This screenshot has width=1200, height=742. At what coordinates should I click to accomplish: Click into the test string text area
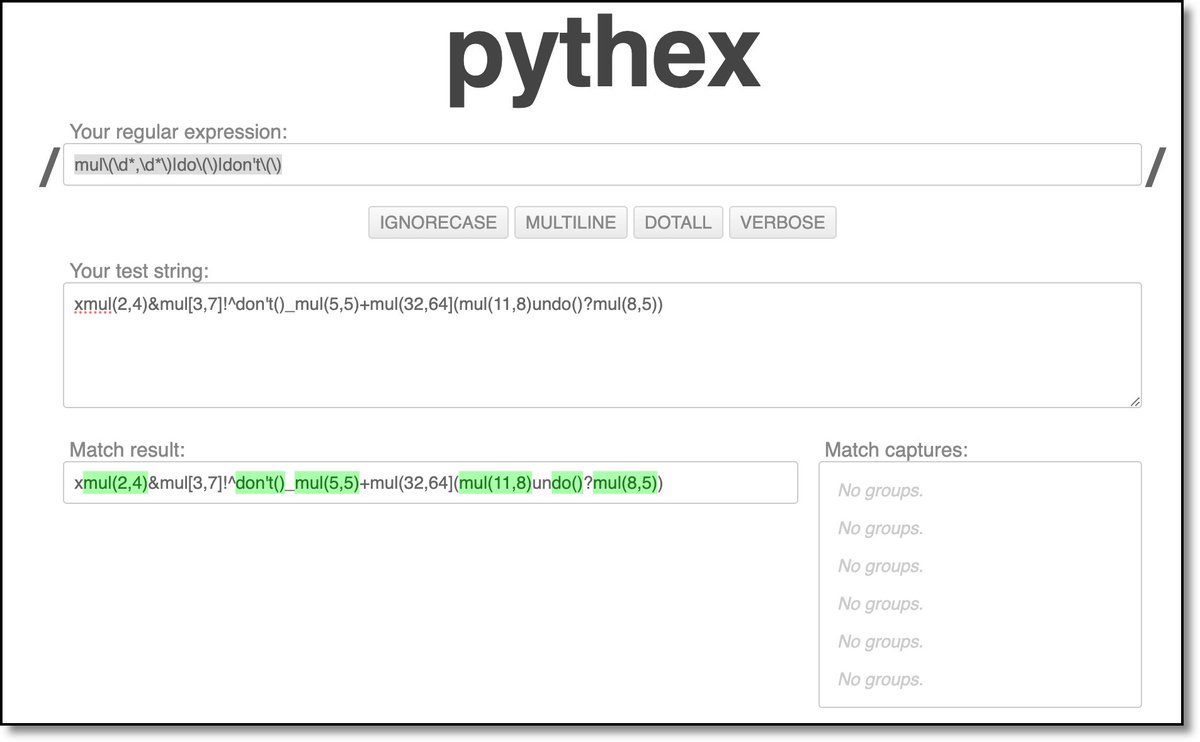(x=602, y=345)
